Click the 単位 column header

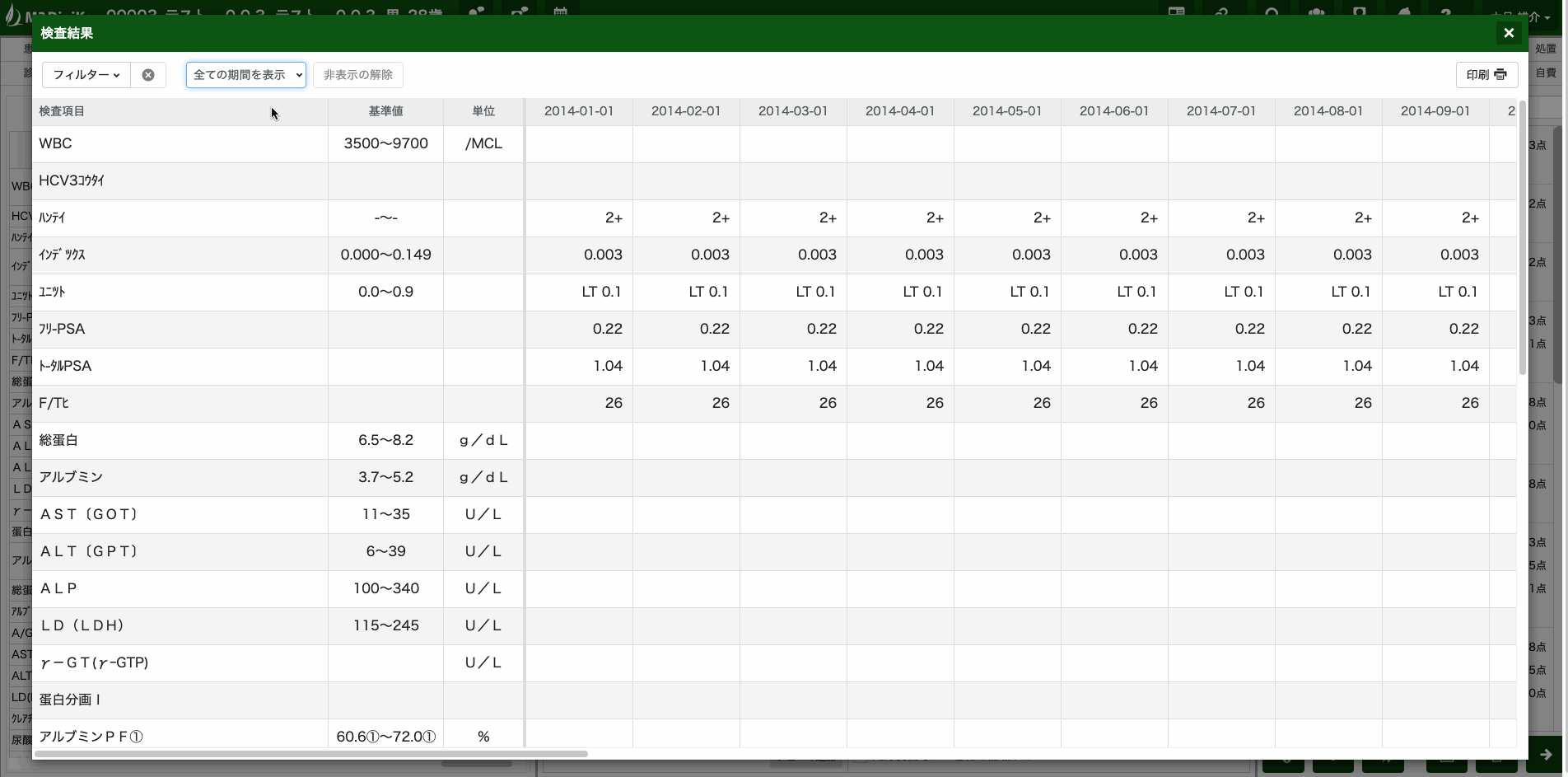tap(483, 111)
